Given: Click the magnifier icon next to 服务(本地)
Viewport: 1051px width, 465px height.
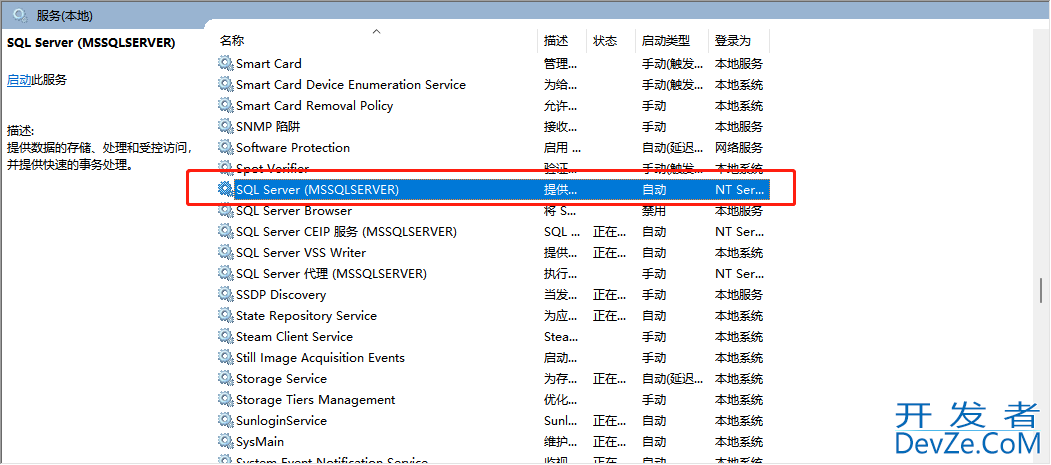Looking at the screenshot, I should coord(21,15).
